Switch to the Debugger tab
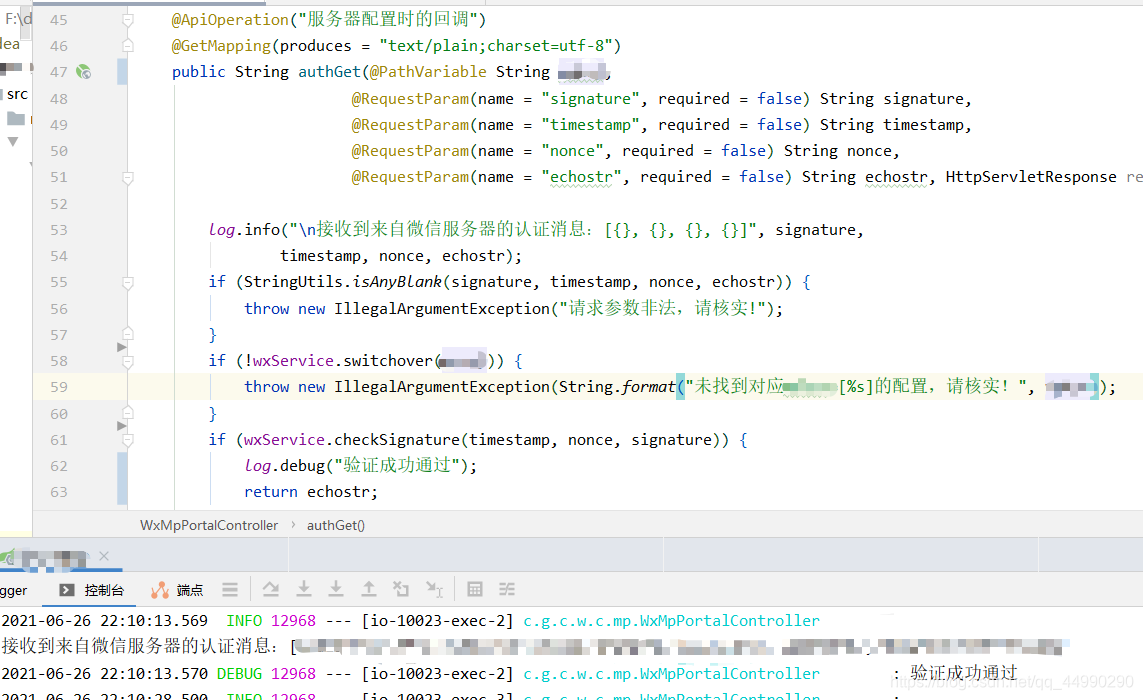 [14, 590]
